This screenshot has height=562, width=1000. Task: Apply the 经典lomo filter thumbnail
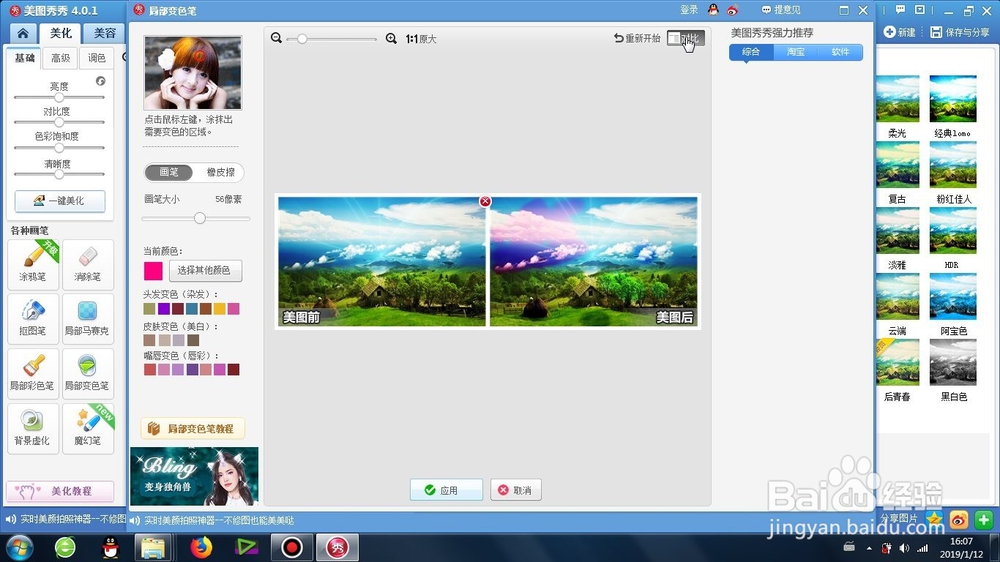pos(953,99)
